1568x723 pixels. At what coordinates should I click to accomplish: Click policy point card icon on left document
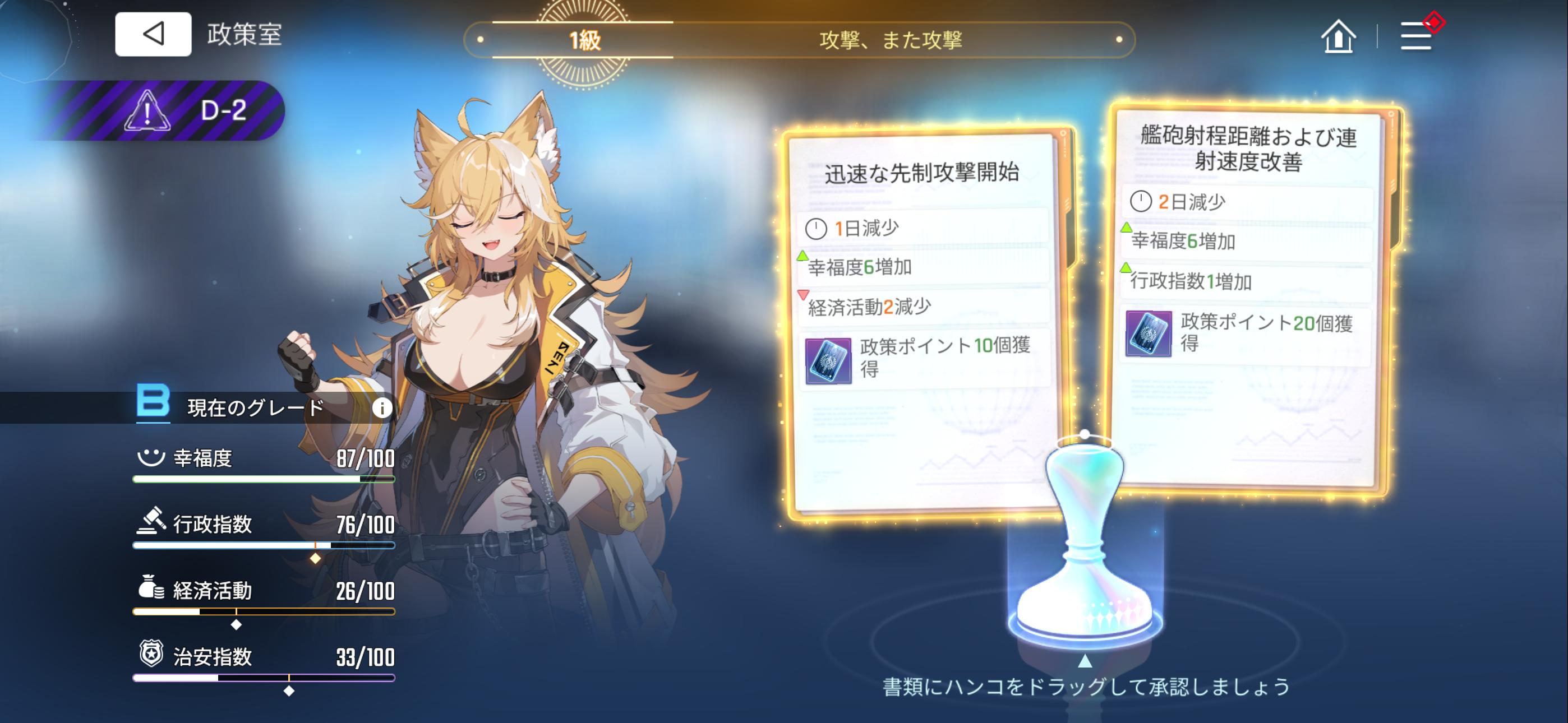(x=828, y=361)
